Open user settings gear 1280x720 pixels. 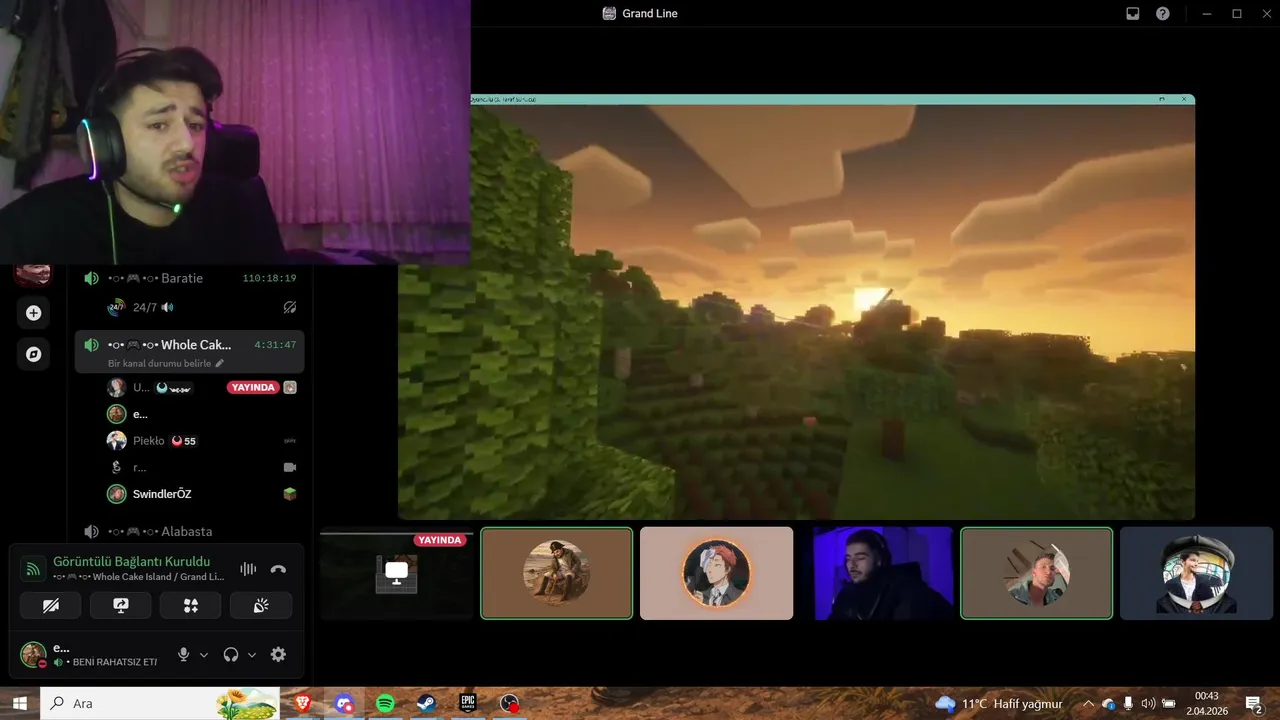click(278, 654)
